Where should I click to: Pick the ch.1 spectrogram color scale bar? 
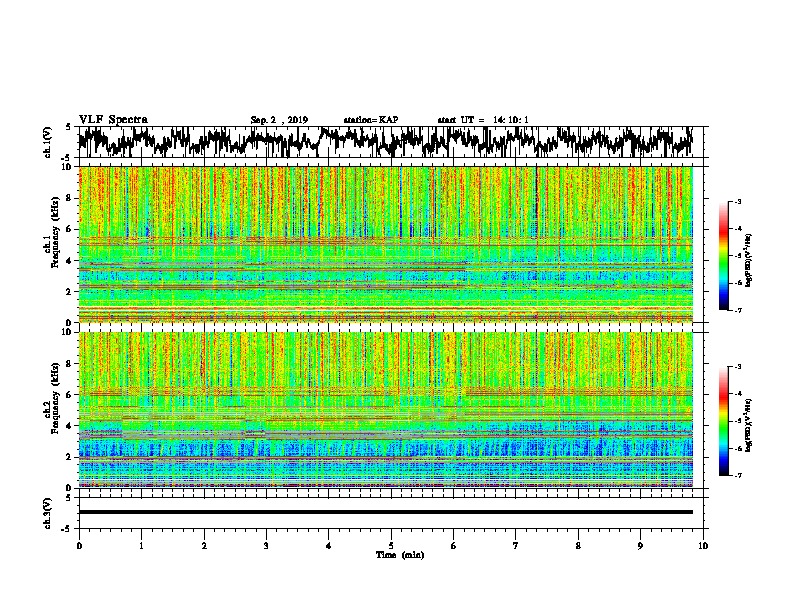tap(723, 256)
